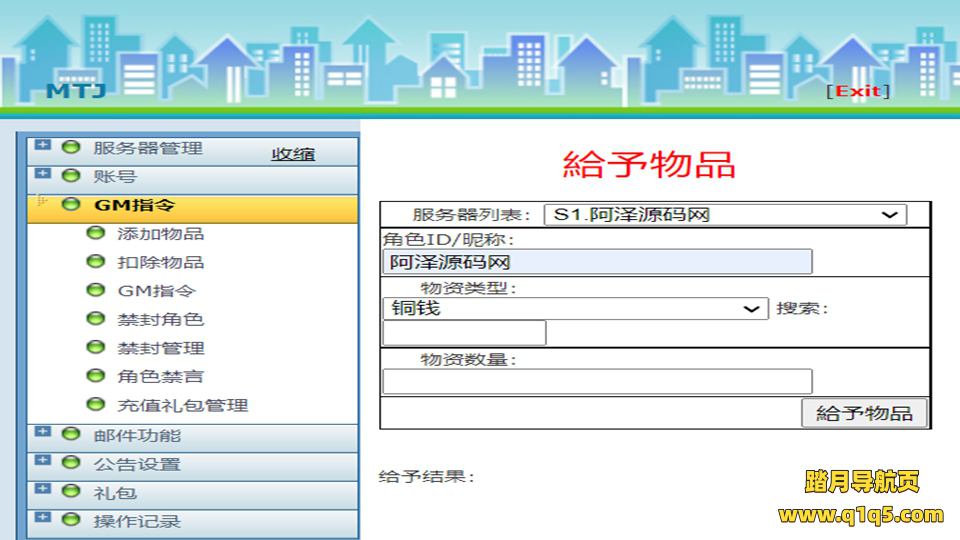Open the 服务器列表 server dropdown
This screenshot has width=960, height=540.
(725, 215)
